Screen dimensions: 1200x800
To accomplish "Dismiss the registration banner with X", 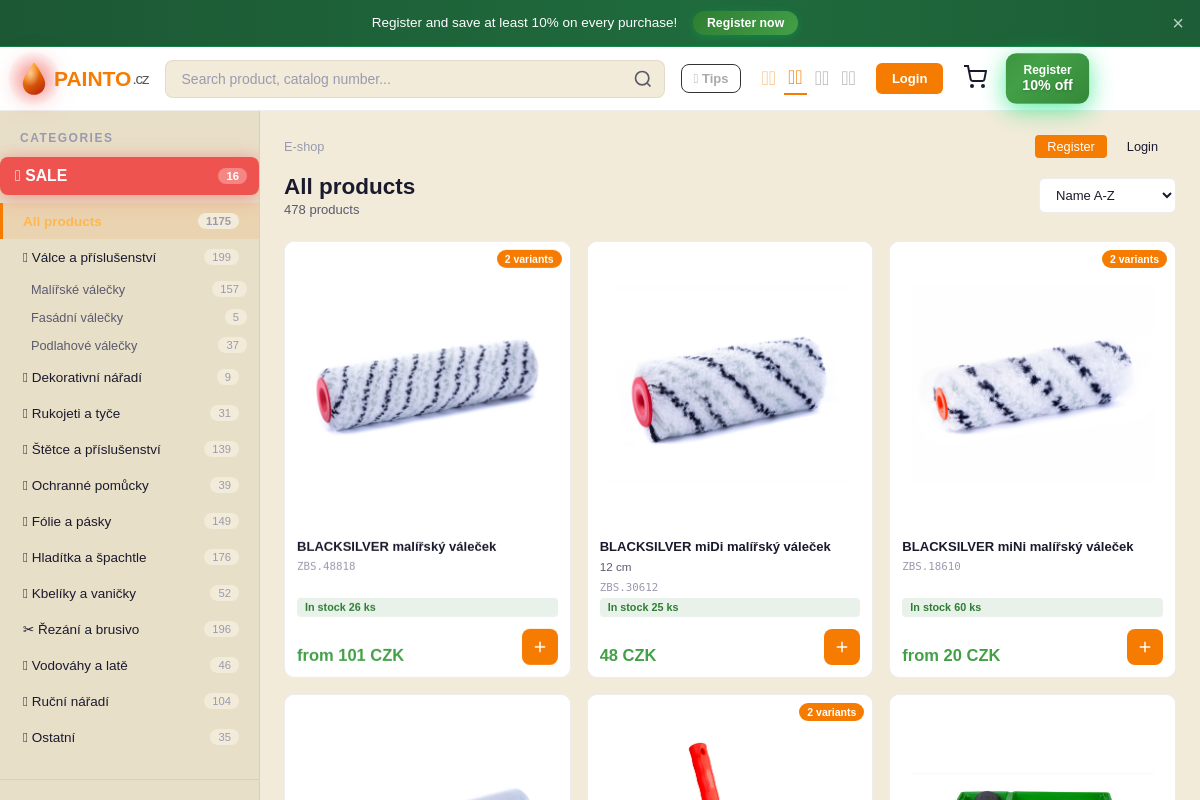I will 1178,23.
